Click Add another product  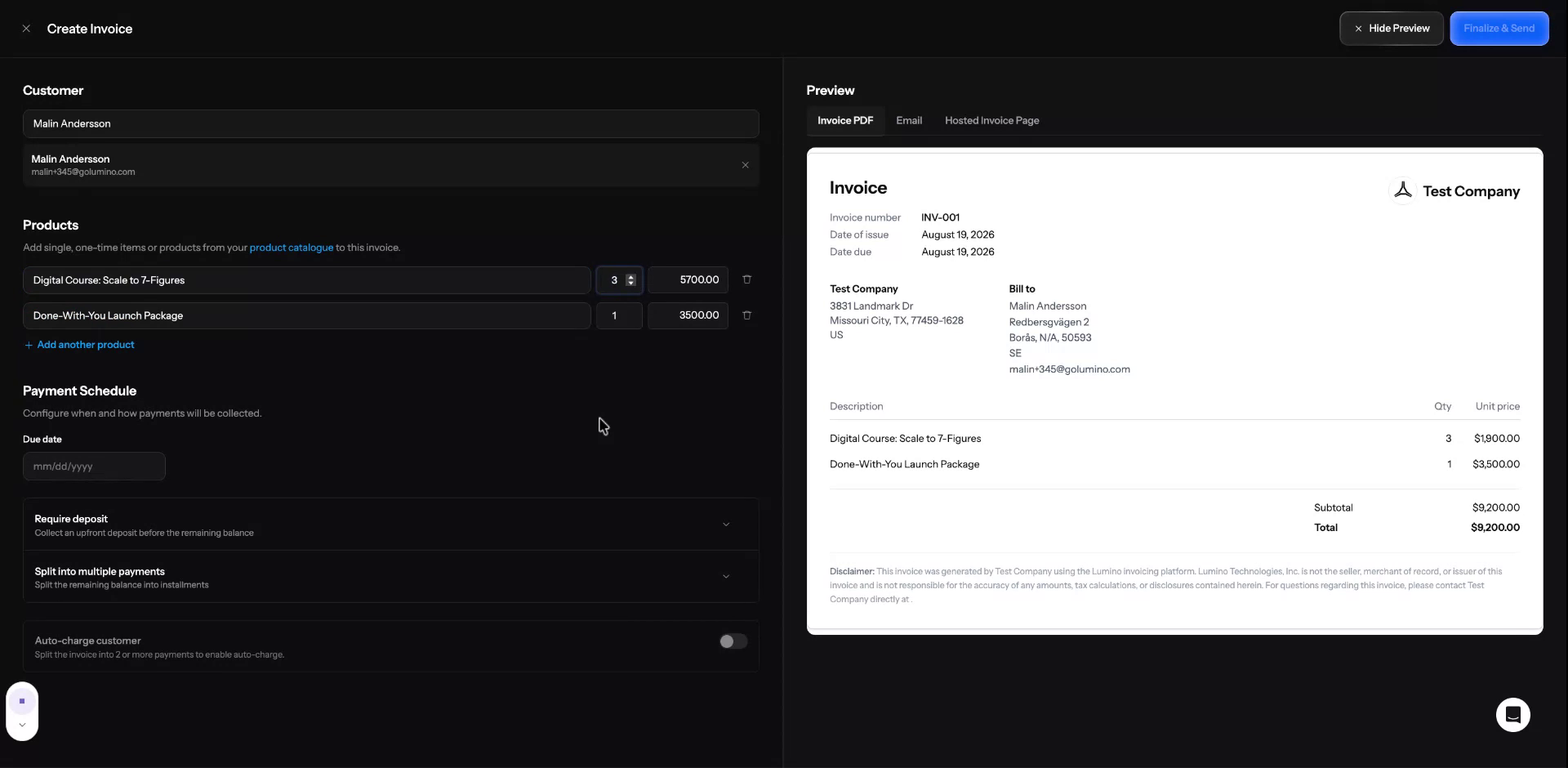point(79,345)
